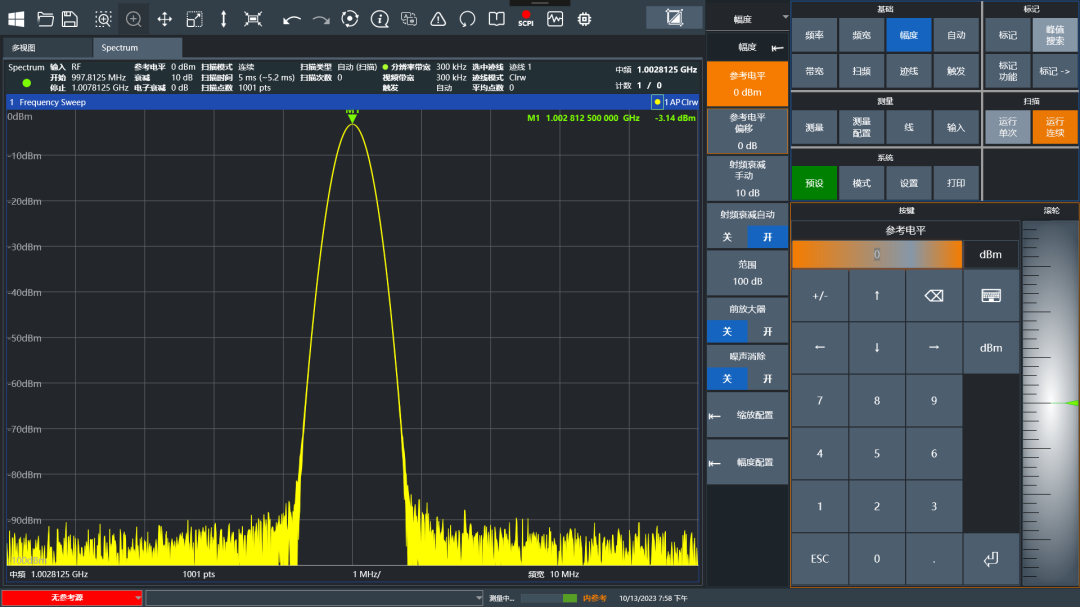Open the 迹线 menu

[908, 71]
